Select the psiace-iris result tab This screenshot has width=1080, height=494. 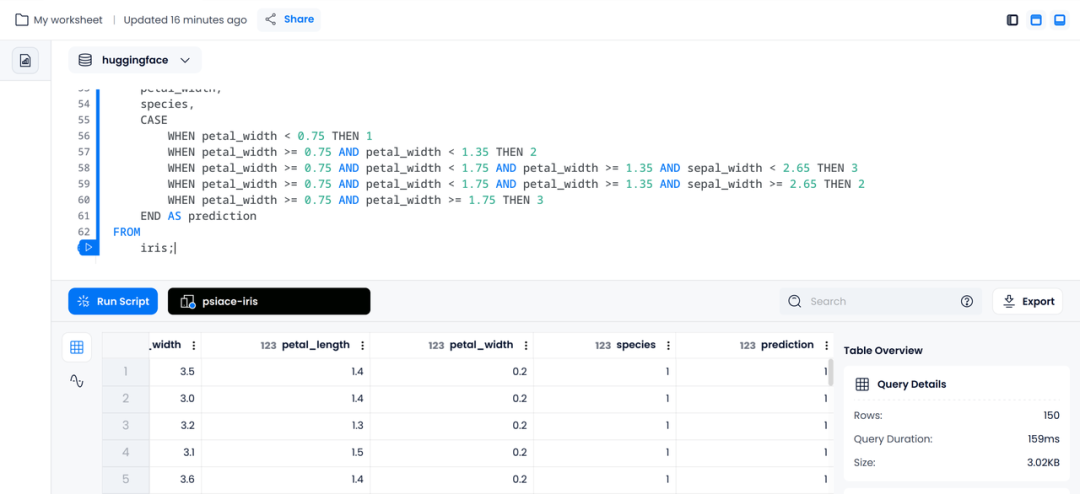269,301
